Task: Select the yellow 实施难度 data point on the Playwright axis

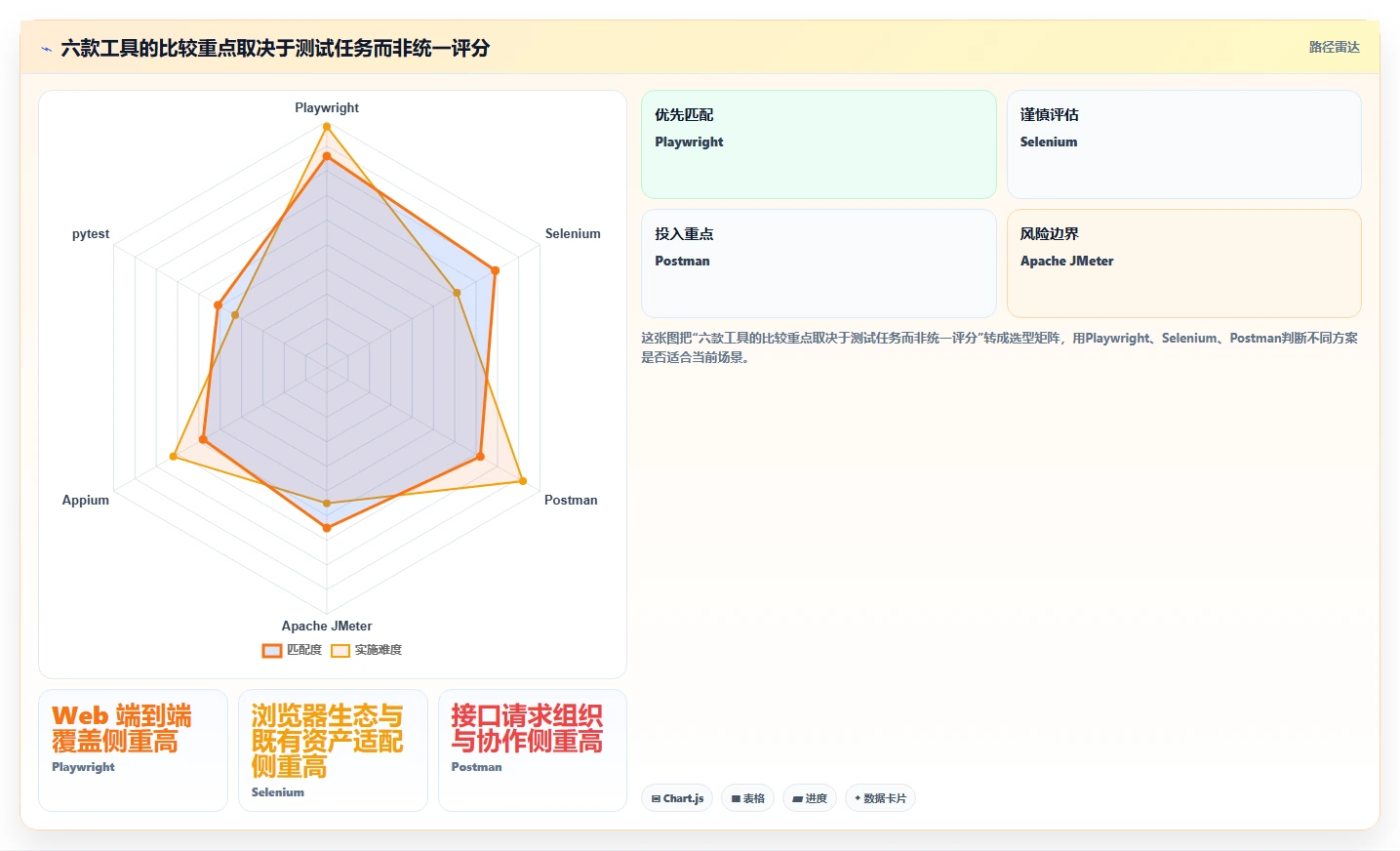Action: click(x=327, y=127)
